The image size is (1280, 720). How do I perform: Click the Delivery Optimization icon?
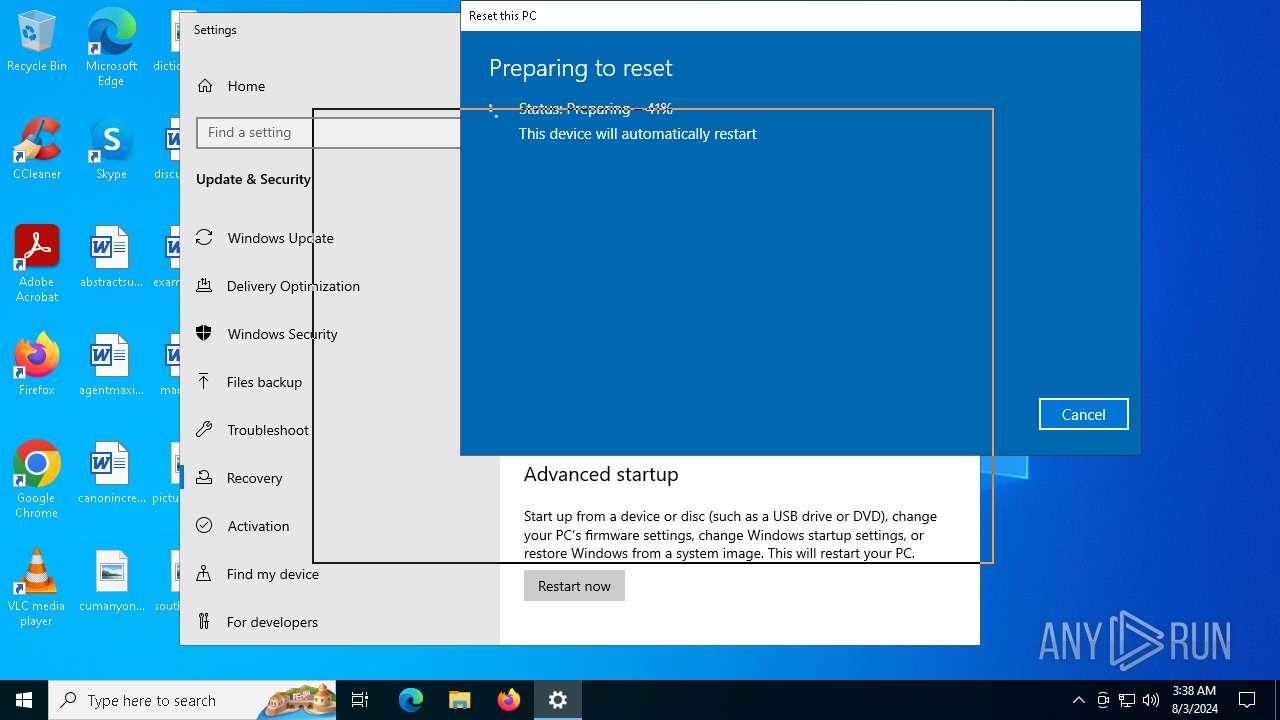point(204,285)
